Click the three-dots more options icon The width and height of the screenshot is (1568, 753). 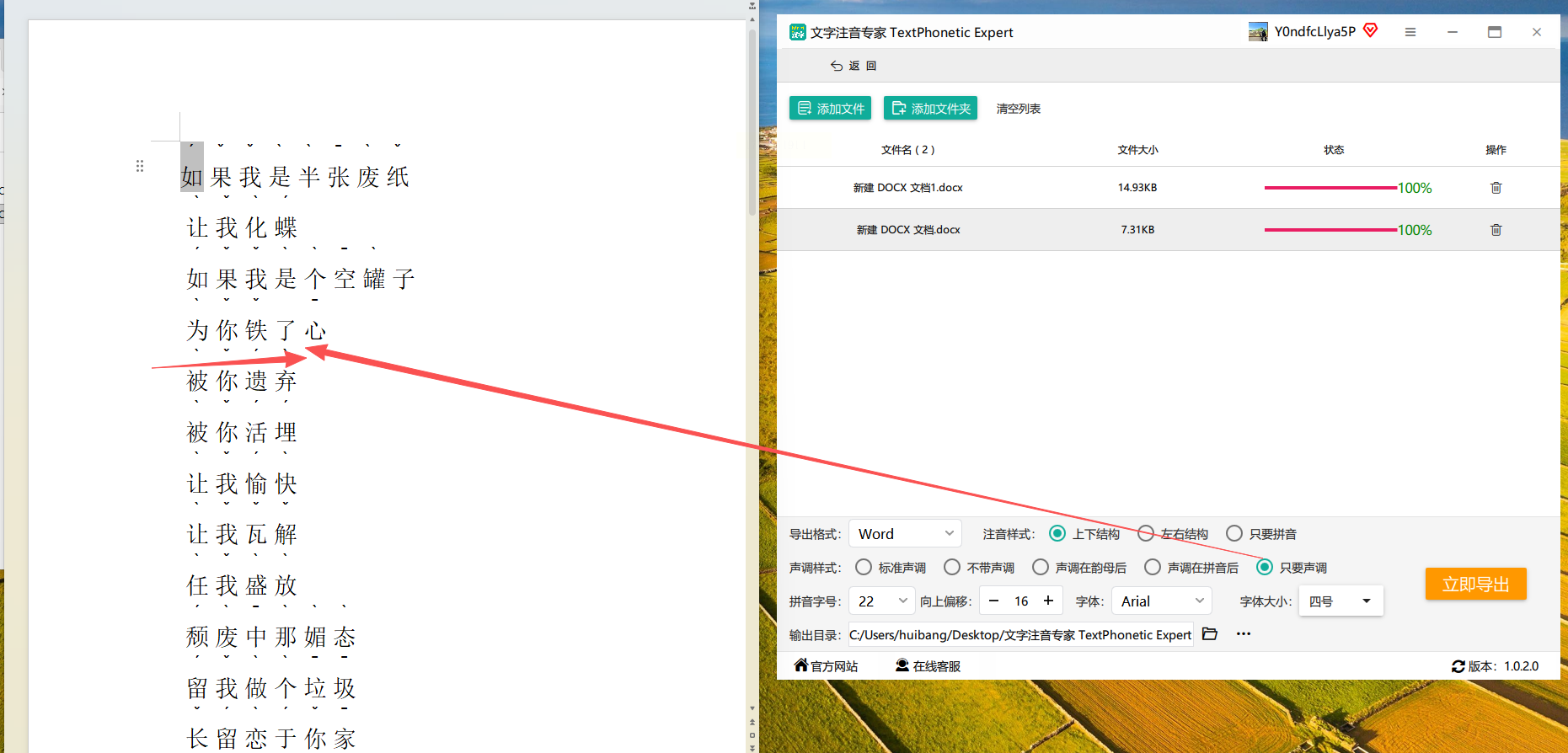coord(1244,634)
